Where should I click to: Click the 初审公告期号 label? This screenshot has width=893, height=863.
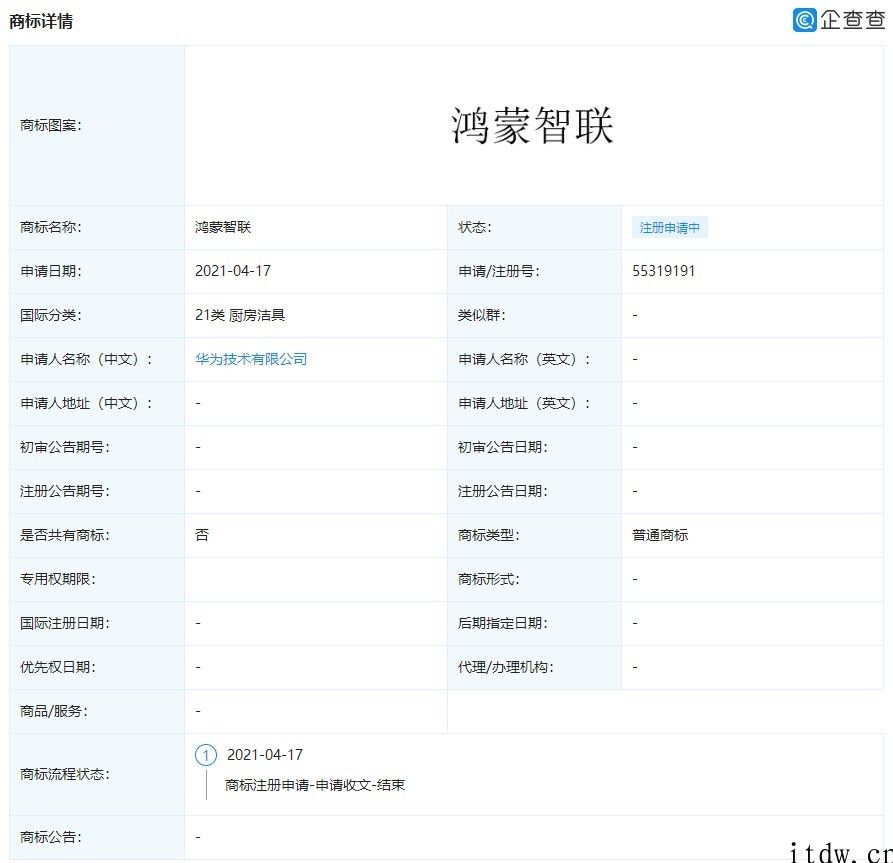65,447
